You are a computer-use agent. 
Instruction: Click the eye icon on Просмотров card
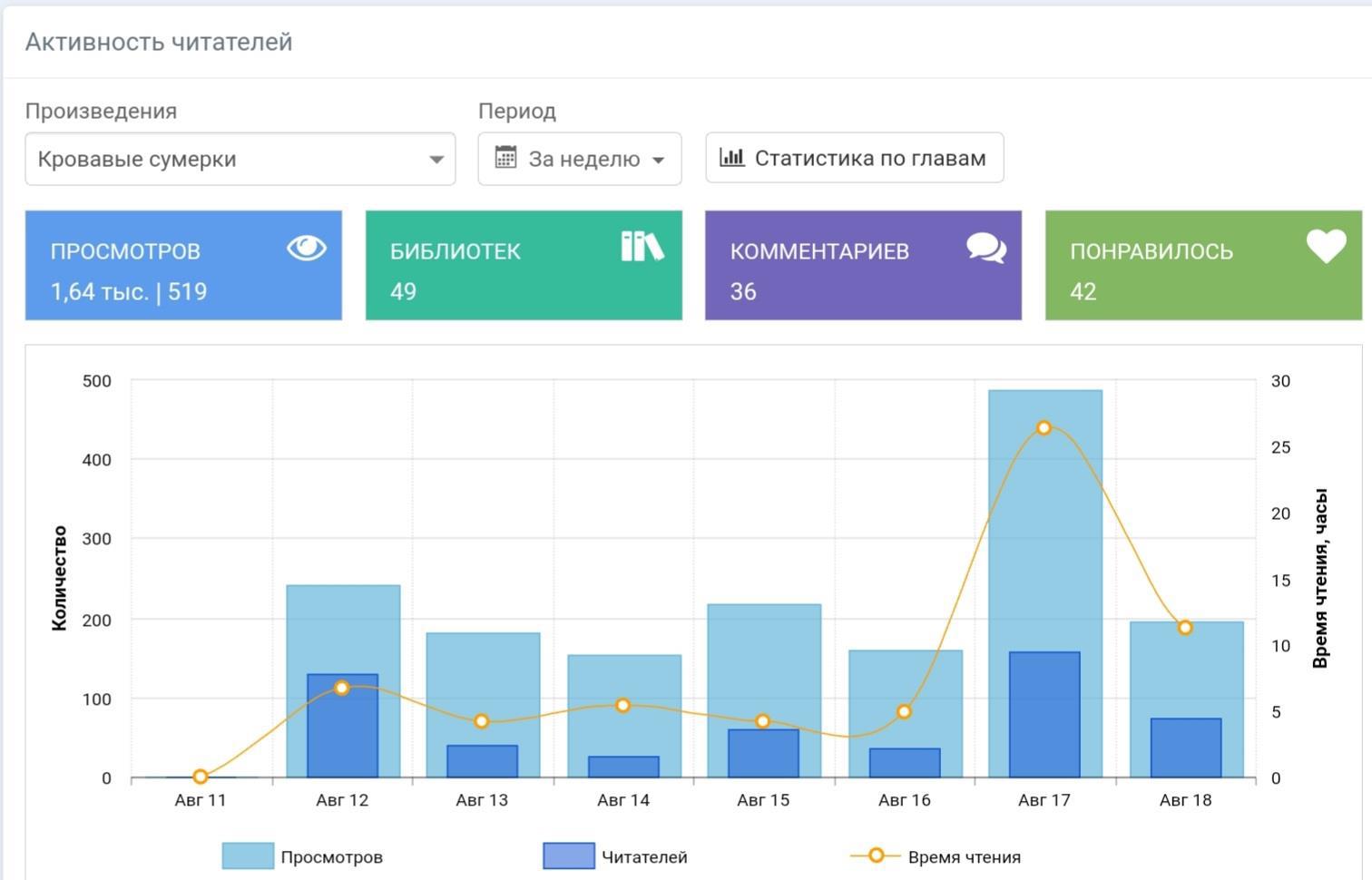click(x=307, y=248)
